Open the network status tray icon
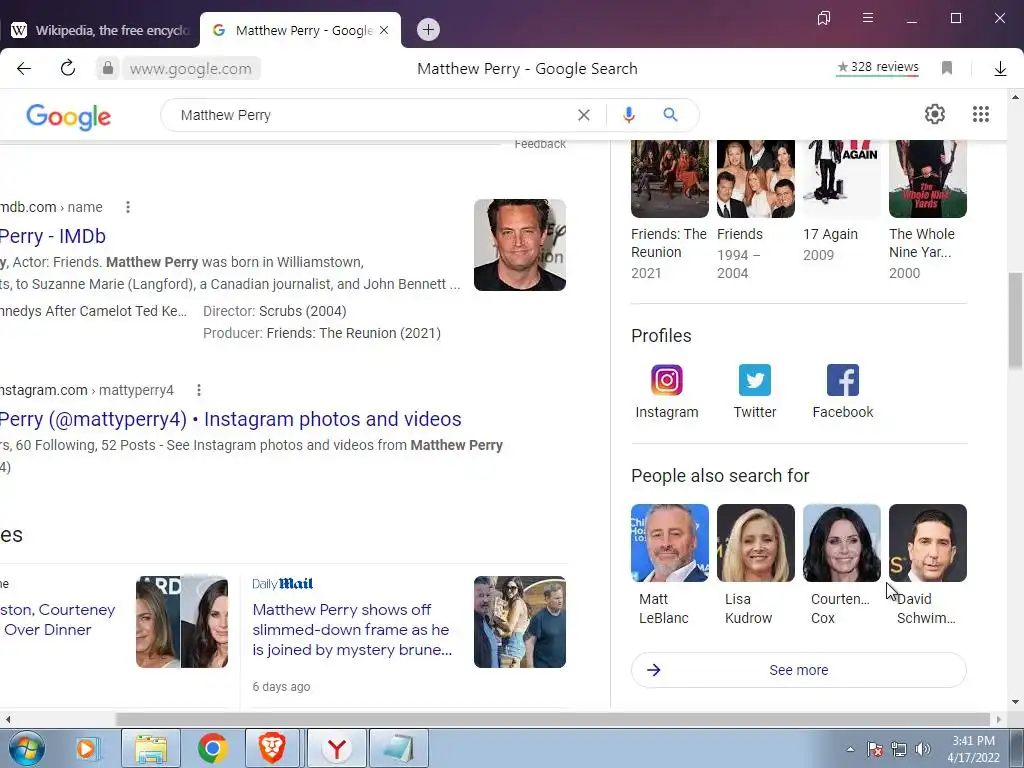This screenshot has height=768, width=1024. (x=899, y=749)
